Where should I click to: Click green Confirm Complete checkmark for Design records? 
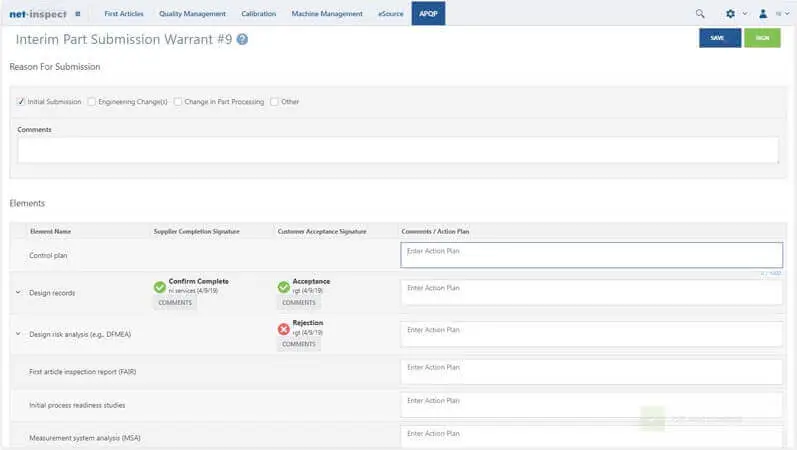coord(160,287)
